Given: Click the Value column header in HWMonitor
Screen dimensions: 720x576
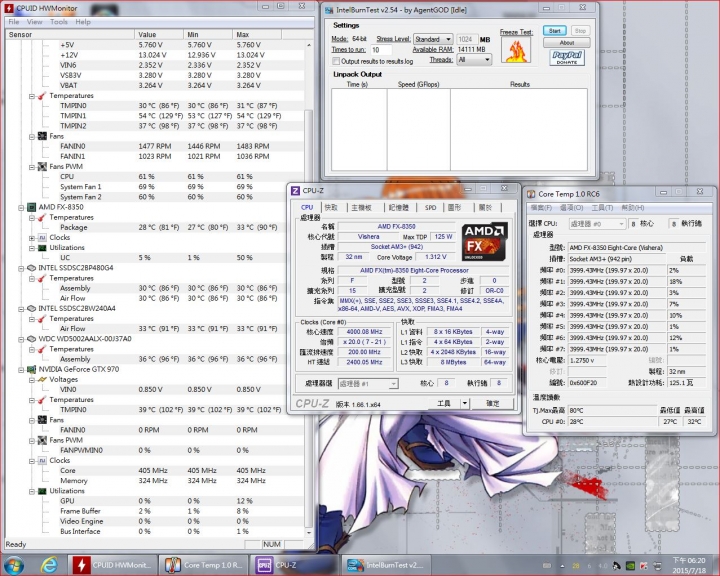Looking at the screenshot, I should pyautogui.click(x=159, y=34).
